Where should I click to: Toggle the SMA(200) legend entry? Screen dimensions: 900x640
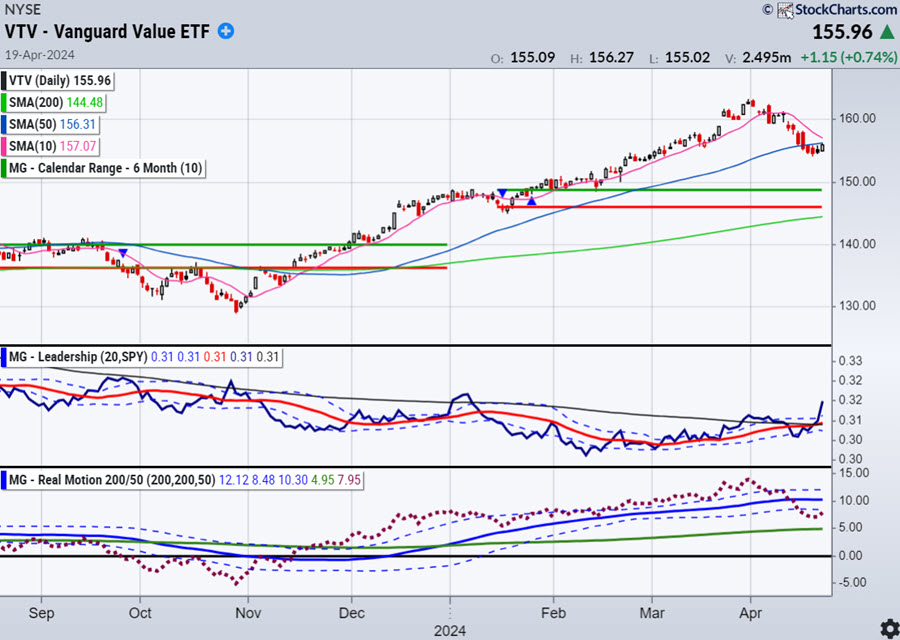click(x=57, y=102)
